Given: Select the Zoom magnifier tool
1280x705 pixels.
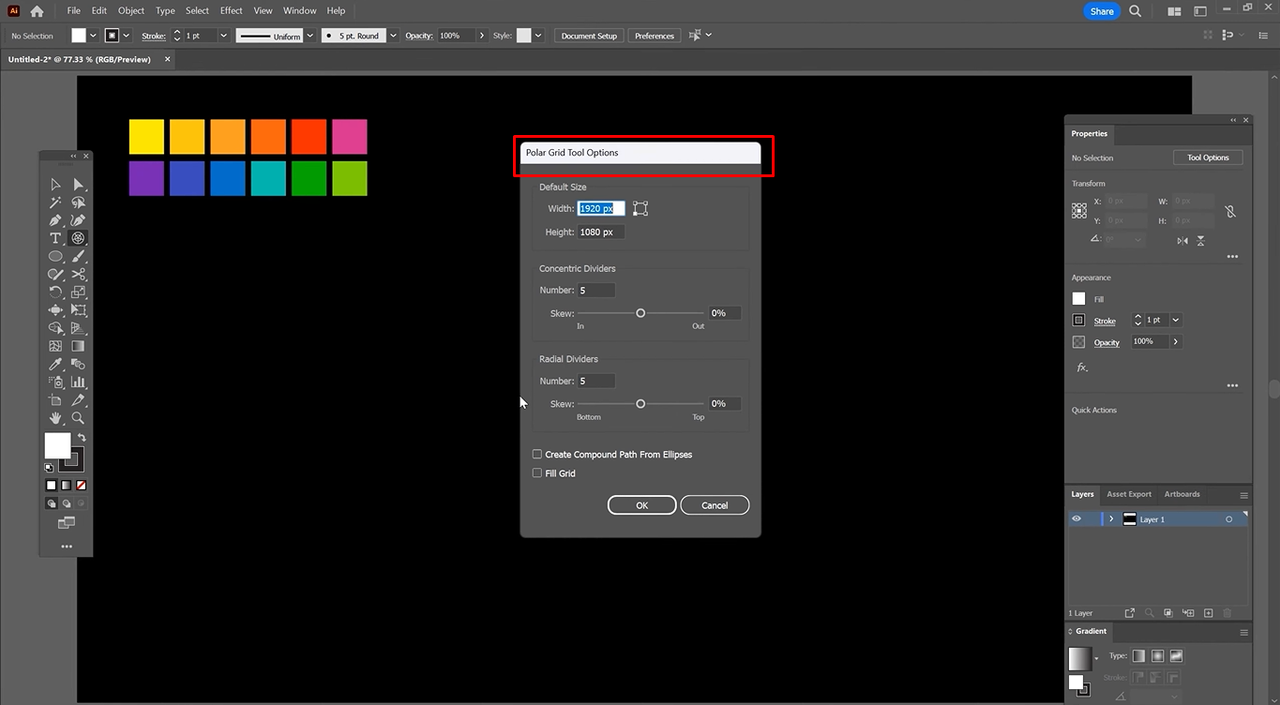Looking at the screenshot, I should 78,419.
